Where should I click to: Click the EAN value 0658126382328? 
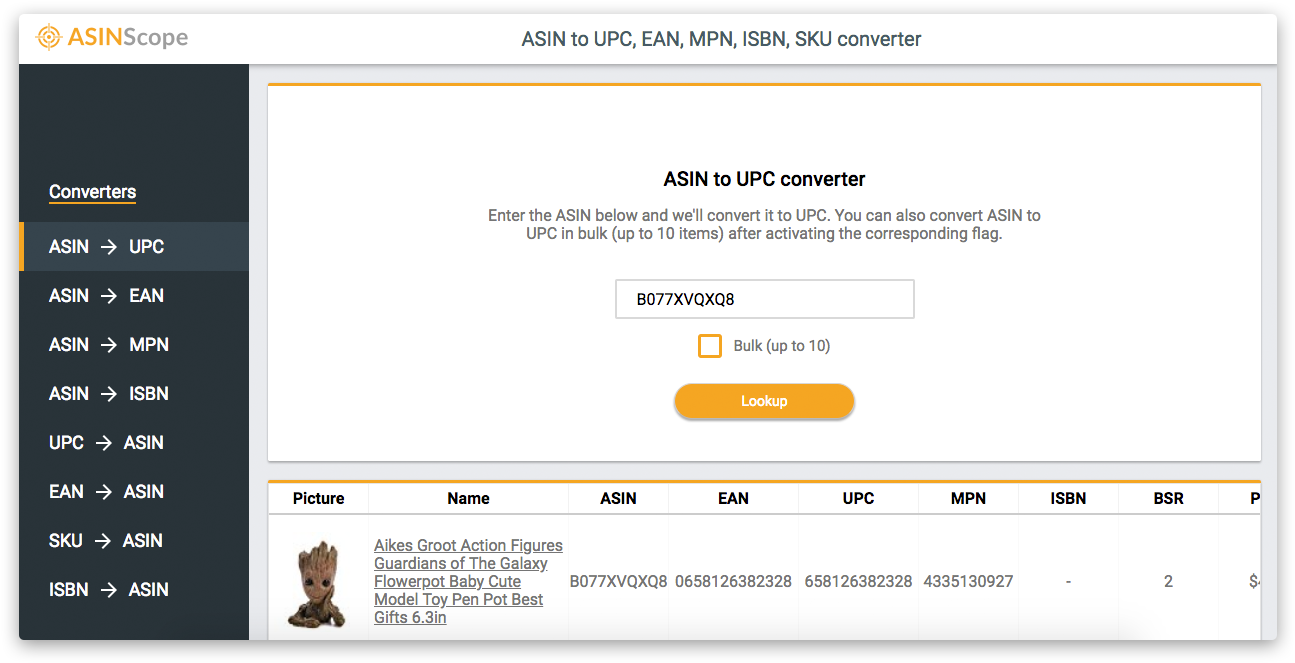pos(733,581)
